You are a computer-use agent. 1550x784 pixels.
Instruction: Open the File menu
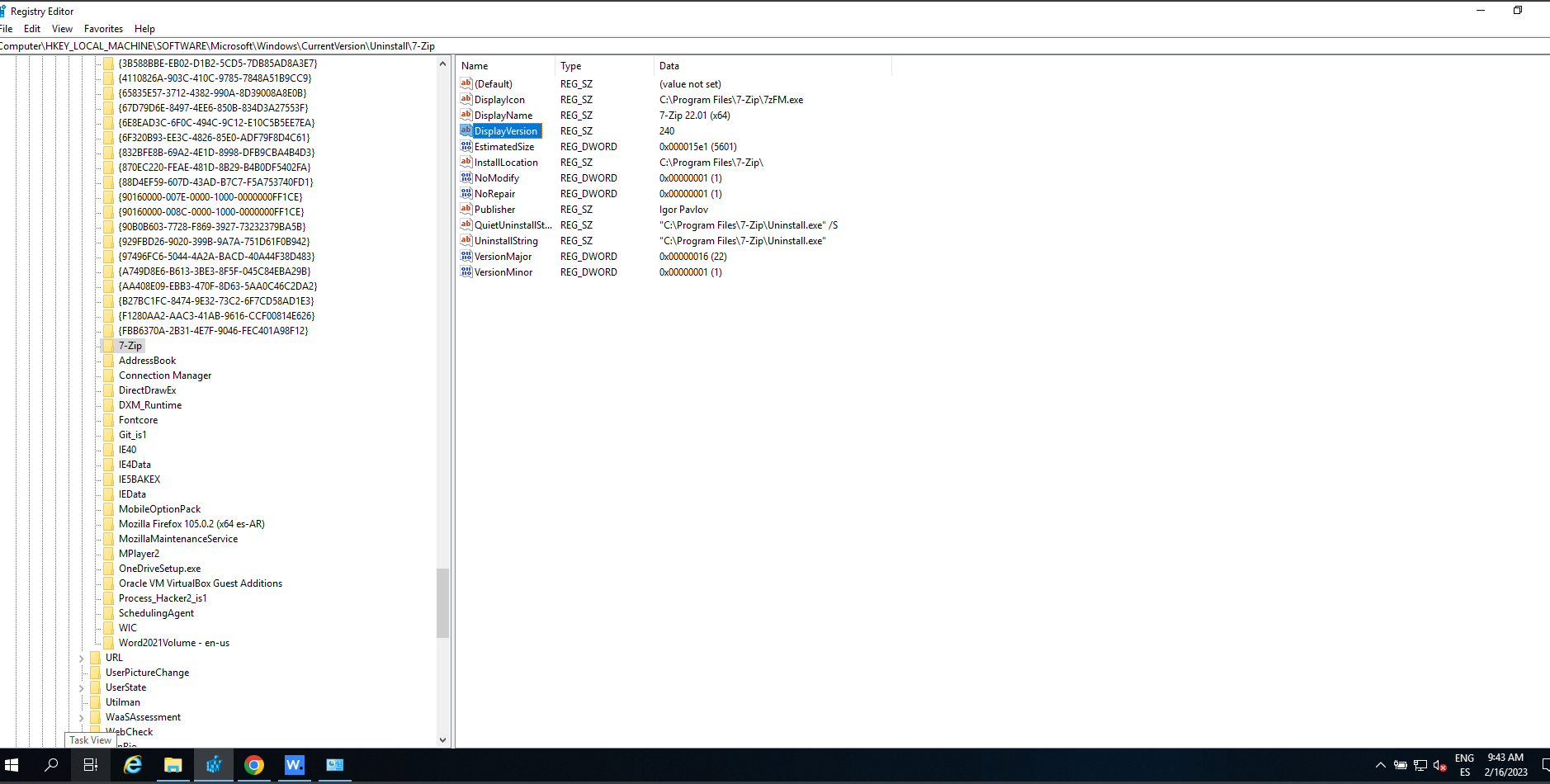point(7,28)
